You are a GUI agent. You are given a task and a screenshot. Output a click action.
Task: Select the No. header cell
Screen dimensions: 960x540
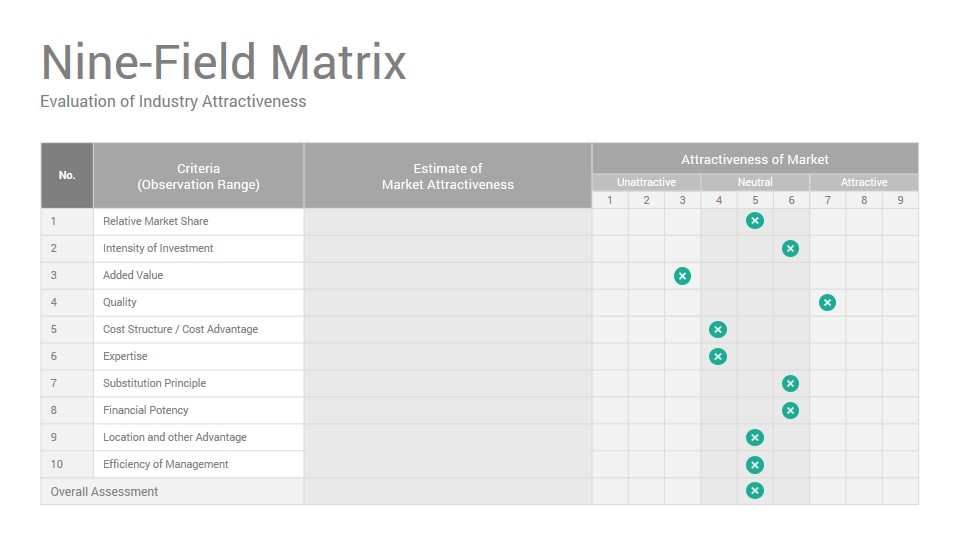pos(67,176)
